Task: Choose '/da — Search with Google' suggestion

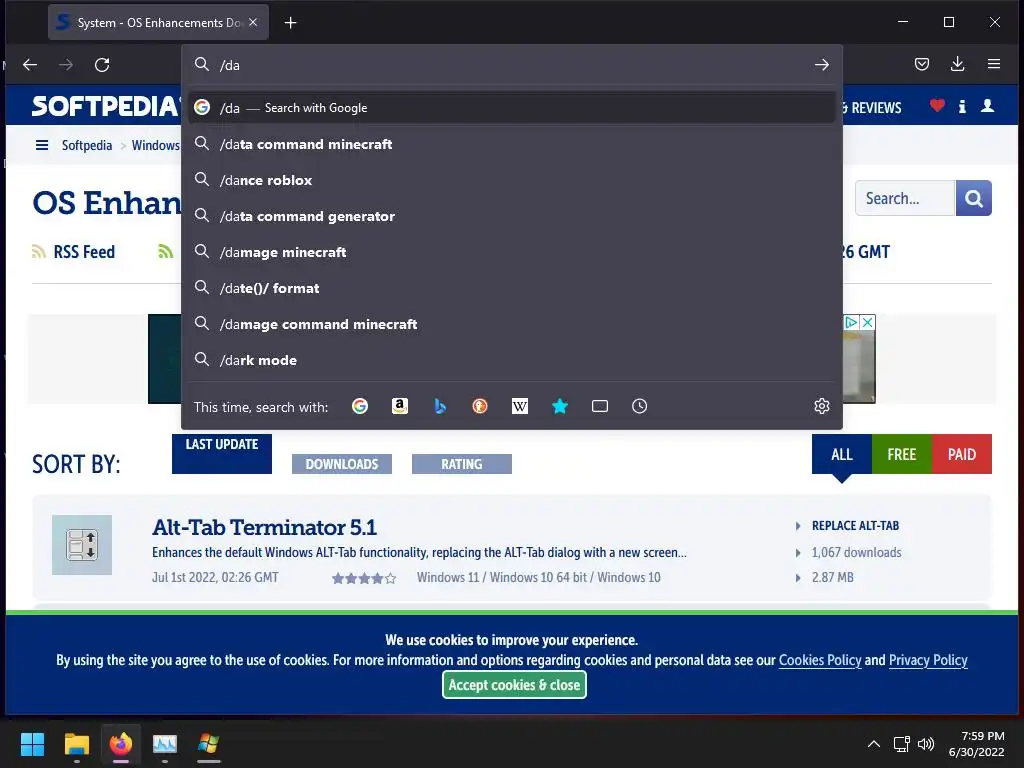Action: [x=512, y=108]
